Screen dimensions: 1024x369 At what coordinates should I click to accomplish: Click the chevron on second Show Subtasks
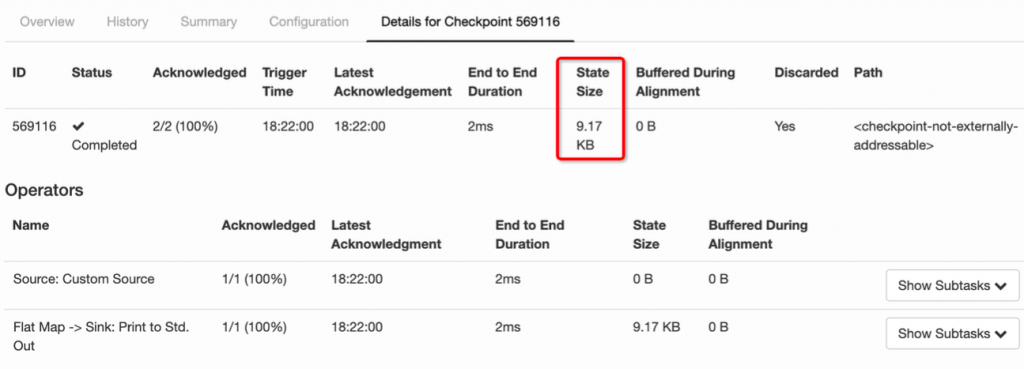[1000, 334]
